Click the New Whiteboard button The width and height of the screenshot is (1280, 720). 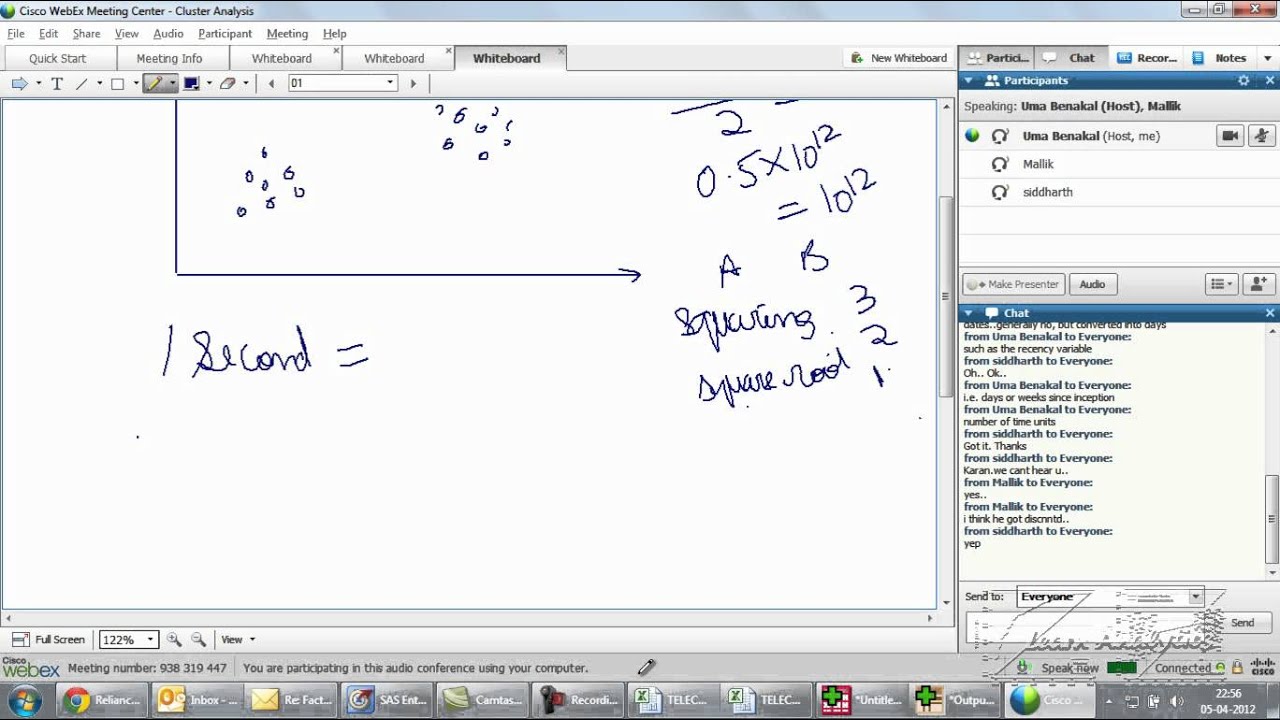[x=899, y=58]
